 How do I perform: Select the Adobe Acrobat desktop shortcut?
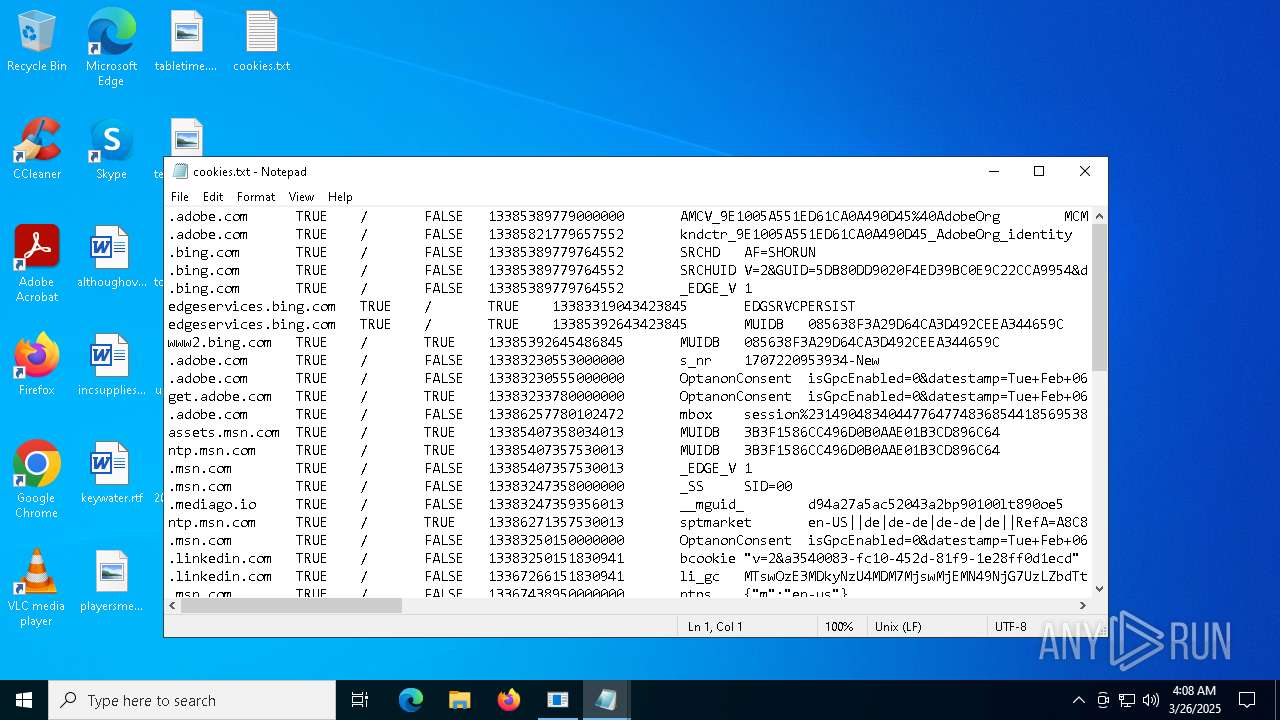(37, 264)
